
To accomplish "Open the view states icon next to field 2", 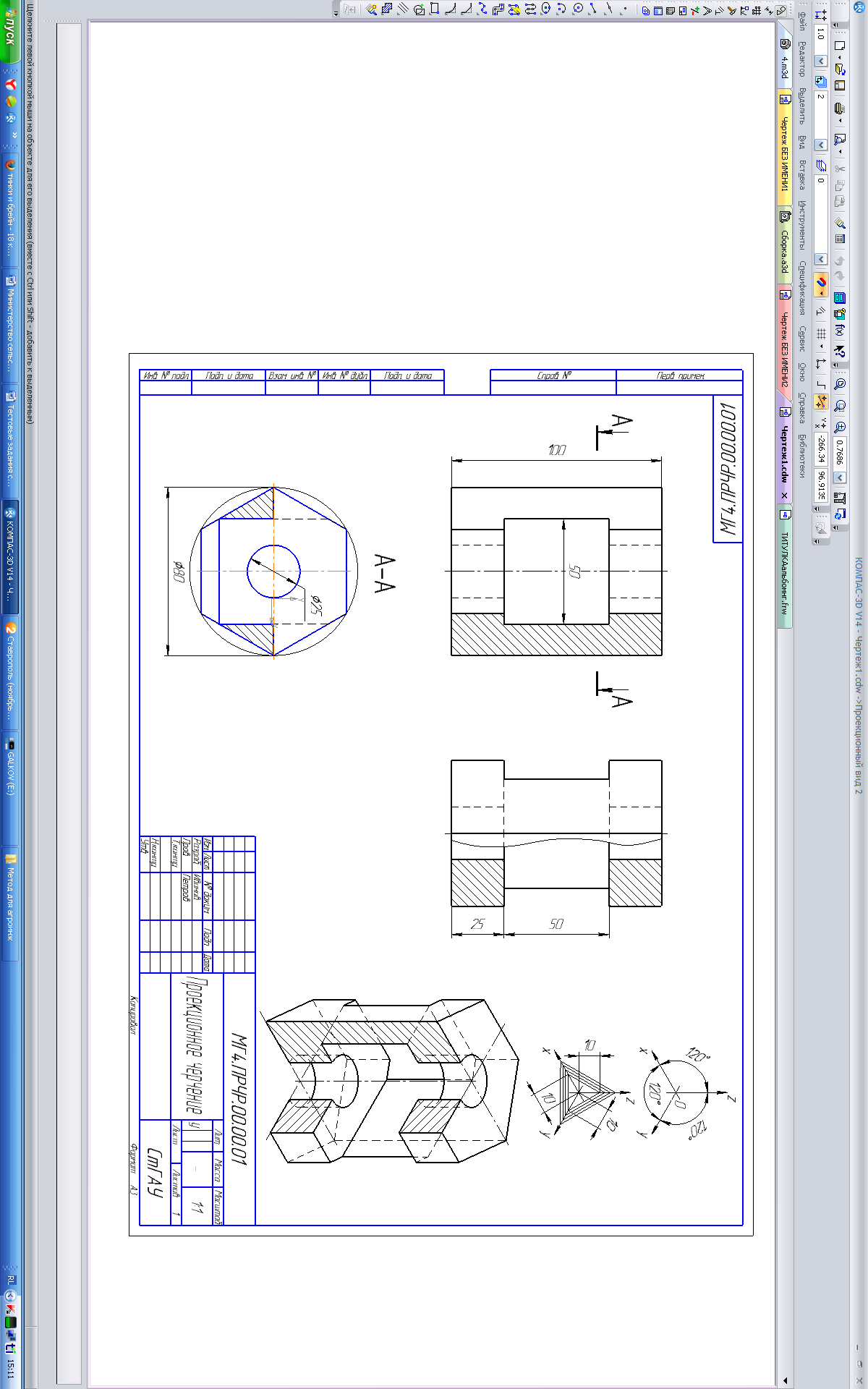I will point(821,81).
